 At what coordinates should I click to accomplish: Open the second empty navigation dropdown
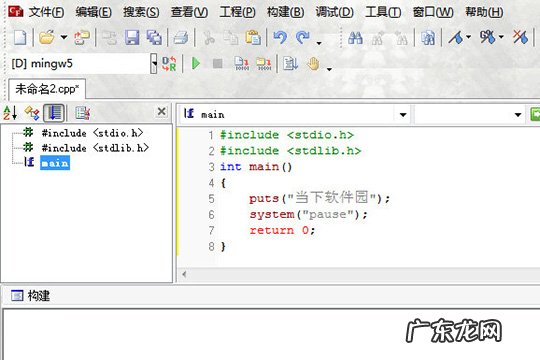point(518,114)
